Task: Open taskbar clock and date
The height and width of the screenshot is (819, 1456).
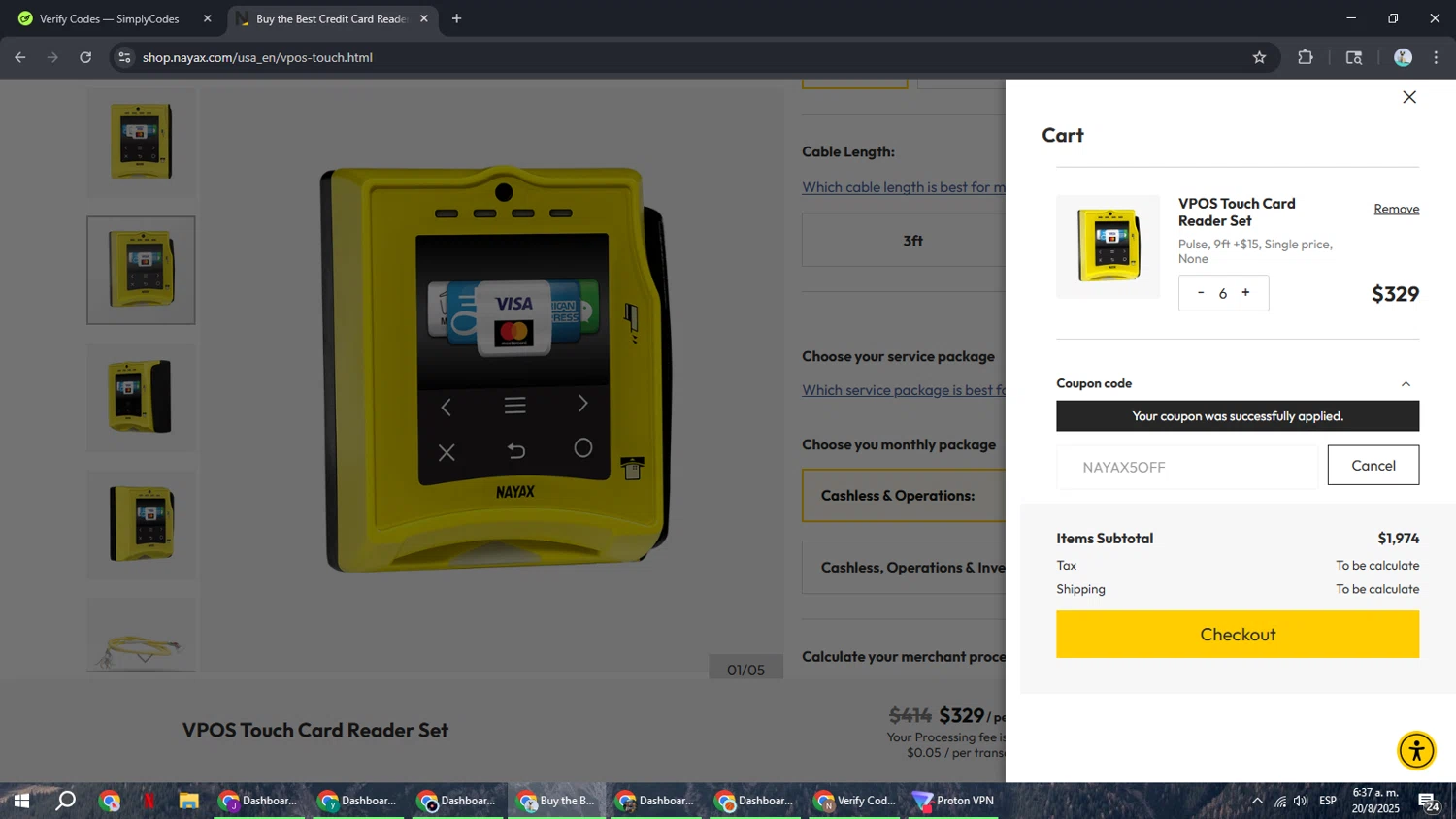Action: point(1375,801)
